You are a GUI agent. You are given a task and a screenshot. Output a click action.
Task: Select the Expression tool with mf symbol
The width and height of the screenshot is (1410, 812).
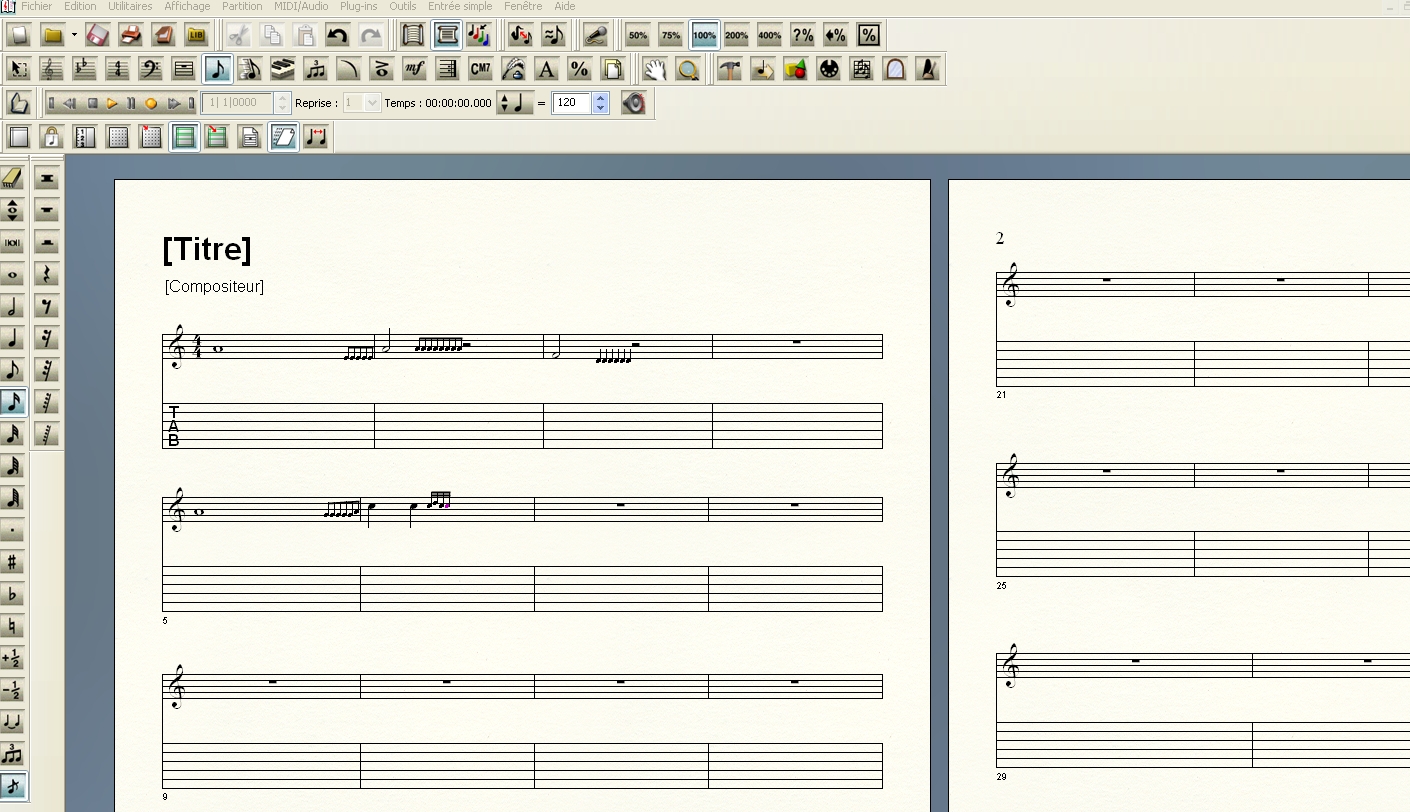click(x=416, y=68)
